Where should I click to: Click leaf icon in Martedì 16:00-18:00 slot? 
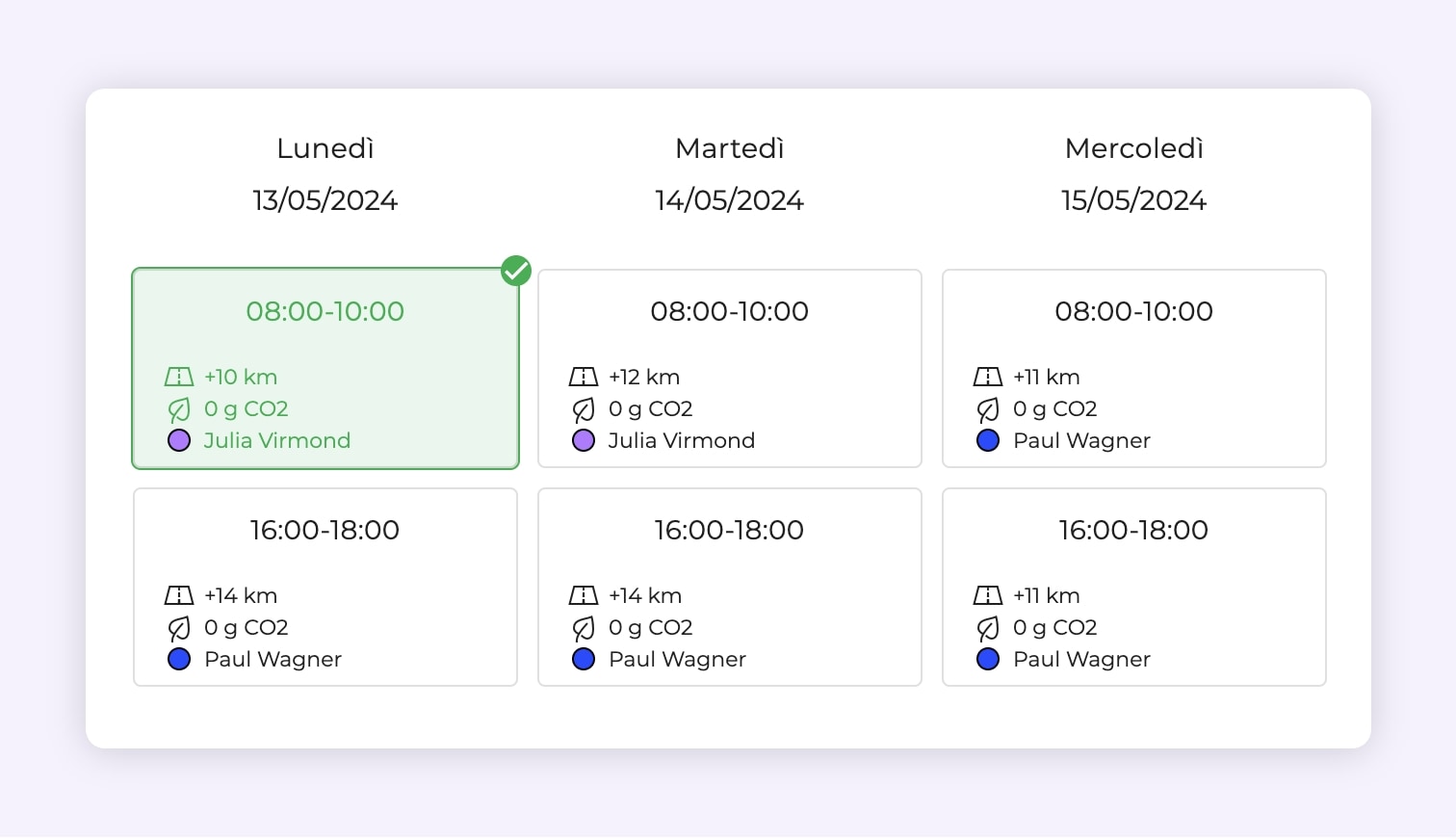tap(584, 628)
